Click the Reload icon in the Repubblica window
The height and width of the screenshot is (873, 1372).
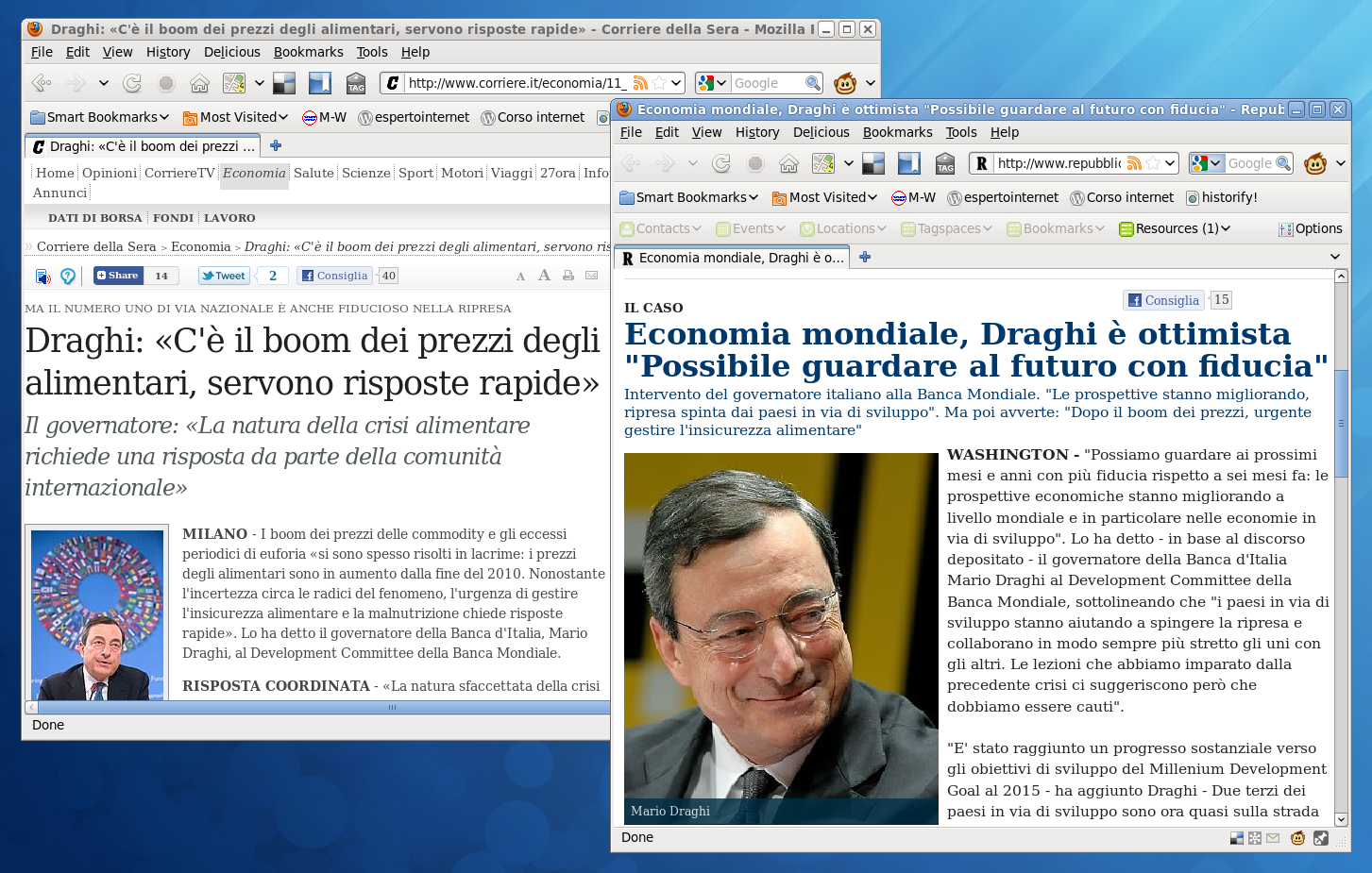721,163
